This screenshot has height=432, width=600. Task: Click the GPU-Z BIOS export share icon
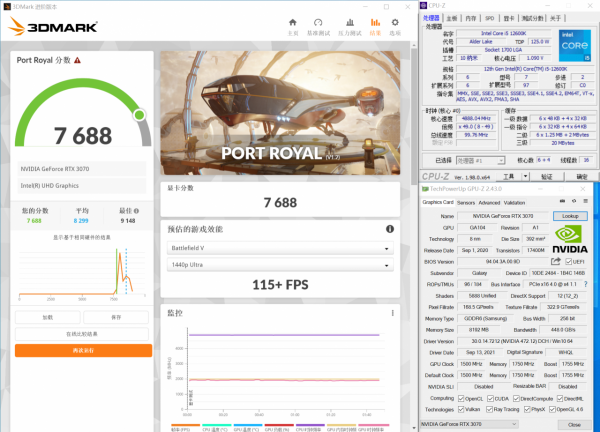tap(556, 261)
